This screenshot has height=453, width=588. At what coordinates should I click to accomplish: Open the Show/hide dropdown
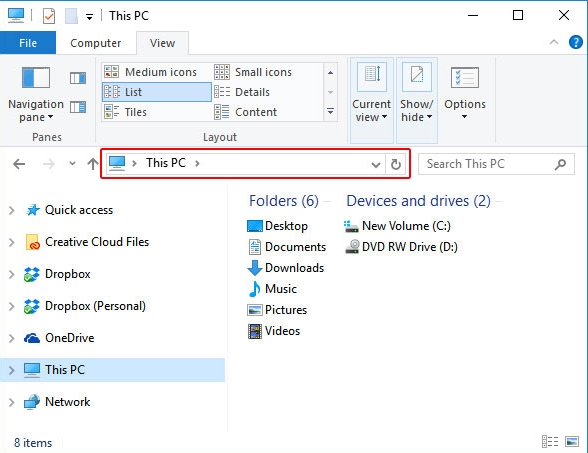[x=416, y=100]
